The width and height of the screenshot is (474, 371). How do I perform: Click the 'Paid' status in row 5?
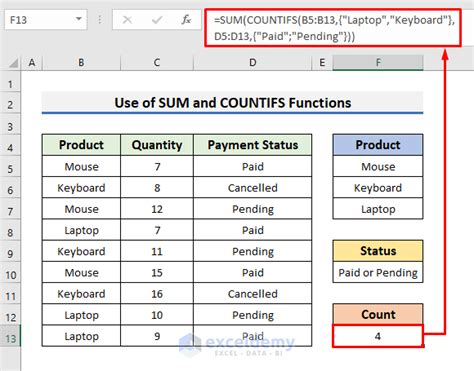tap(252, 166)
